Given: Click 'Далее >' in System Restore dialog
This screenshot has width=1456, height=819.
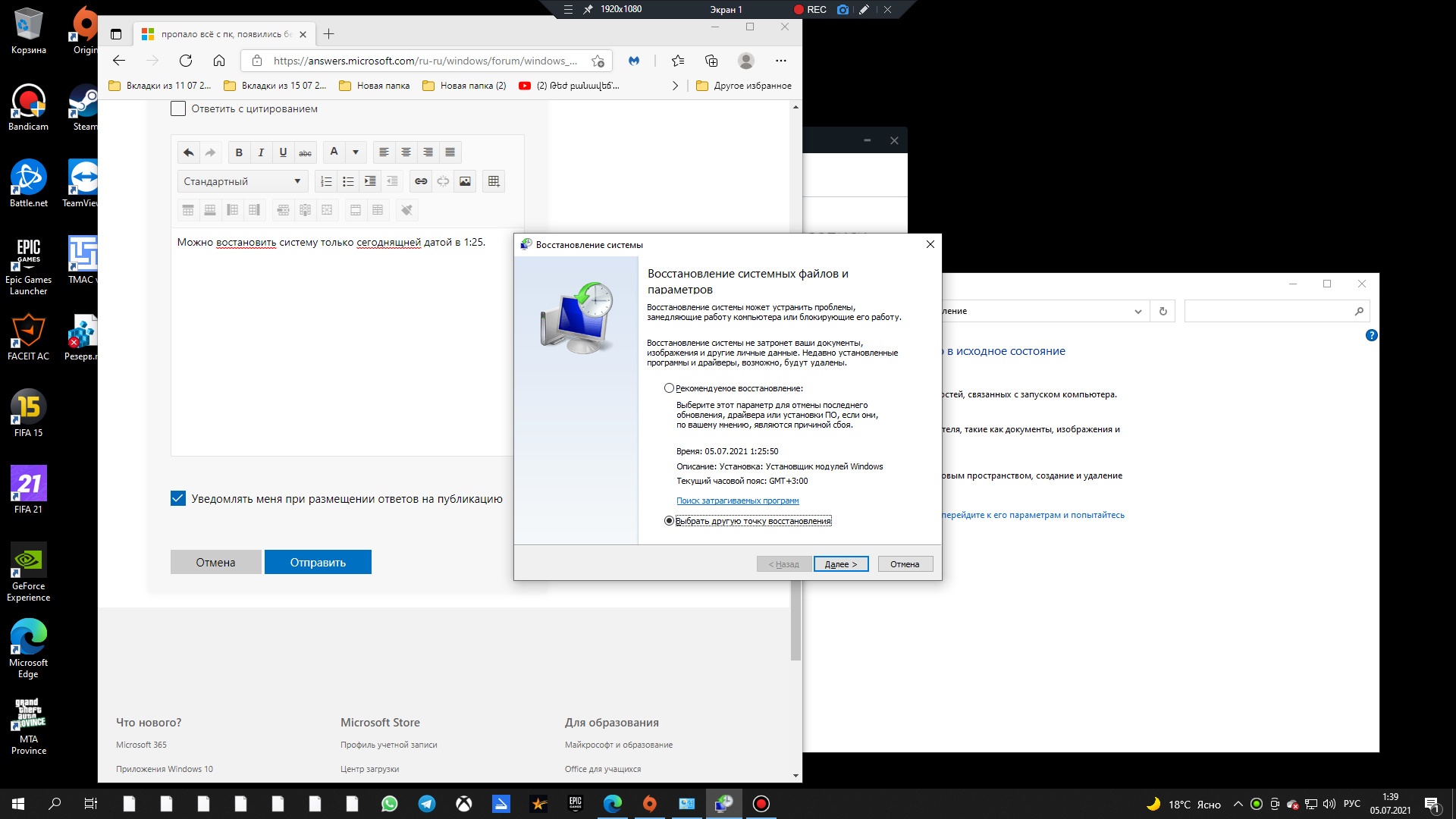Looking at the screenshot, I should pos(841,564).
